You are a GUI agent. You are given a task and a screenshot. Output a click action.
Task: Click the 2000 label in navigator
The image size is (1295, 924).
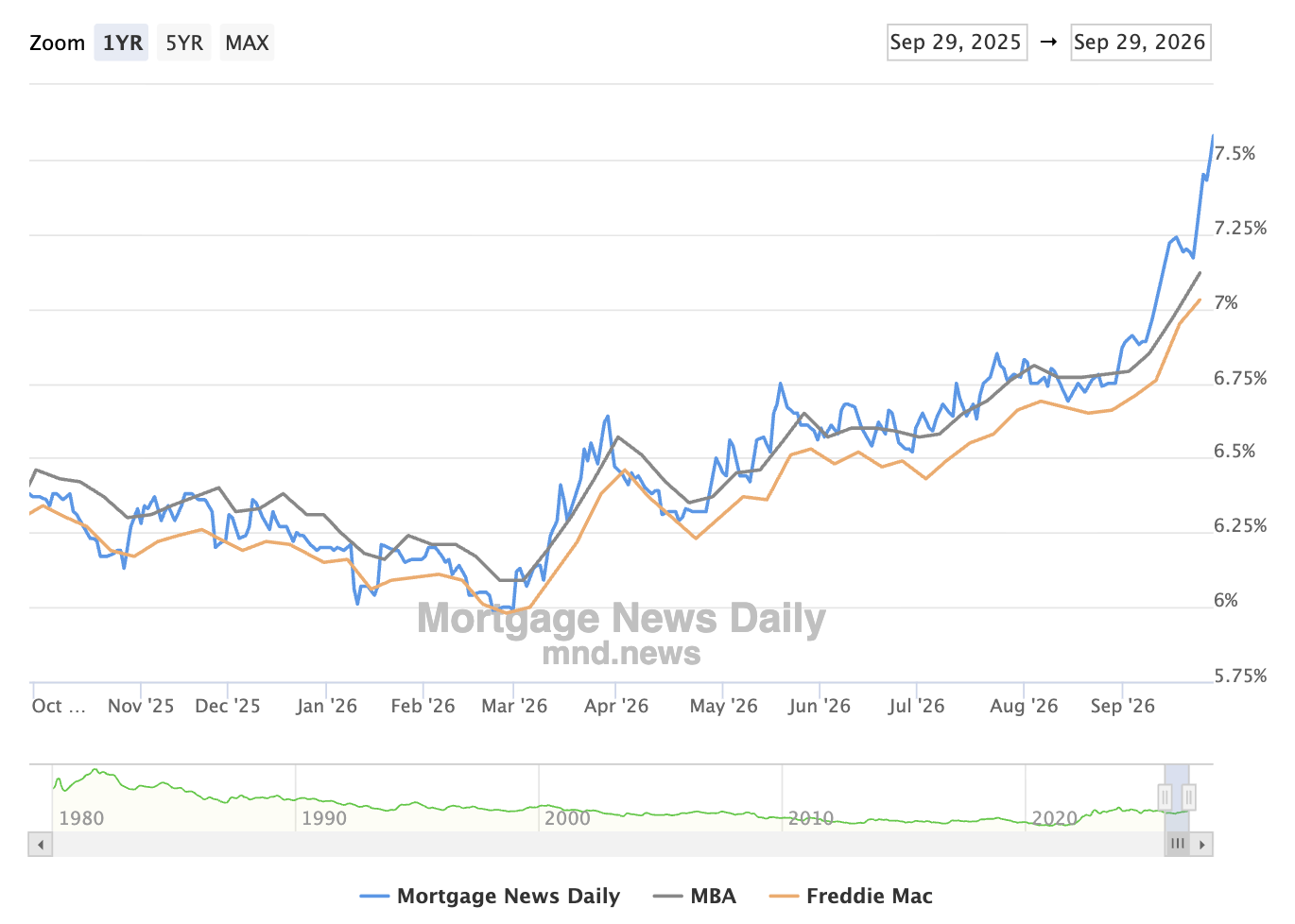click(567, 818)
